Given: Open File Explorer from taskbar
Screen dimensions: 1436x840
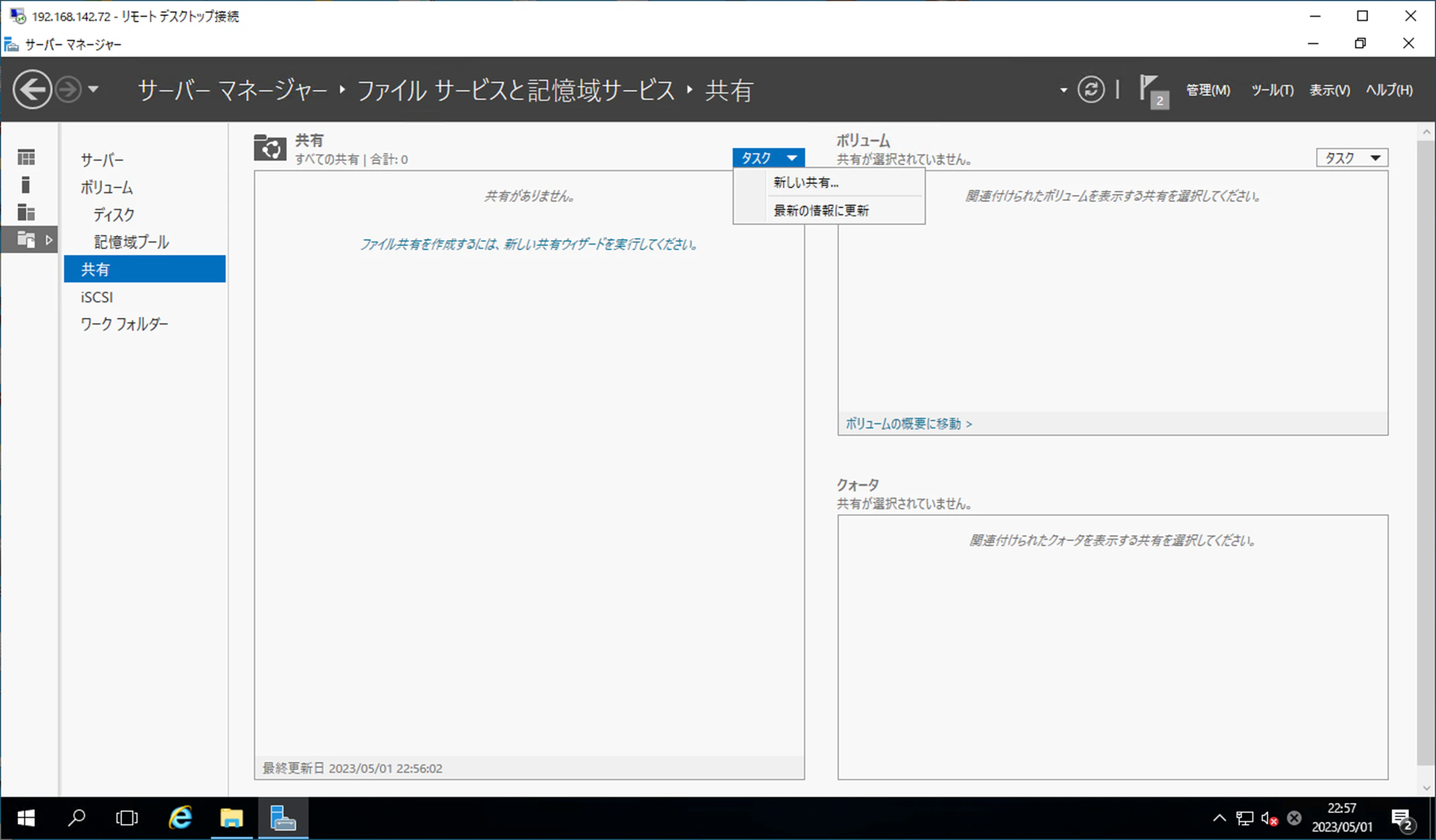Looking at the screenshot, I should click(x=231, y=818).
